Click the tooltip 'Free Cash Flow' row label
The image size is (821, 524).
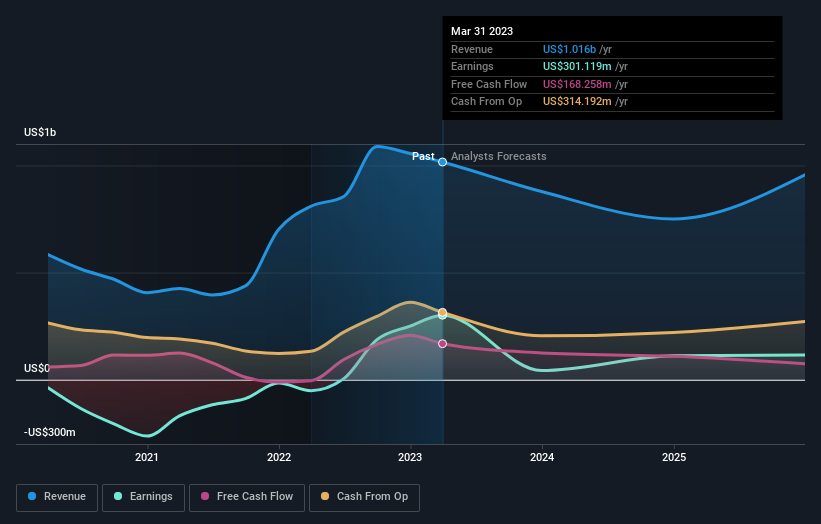tap(489, 84)
